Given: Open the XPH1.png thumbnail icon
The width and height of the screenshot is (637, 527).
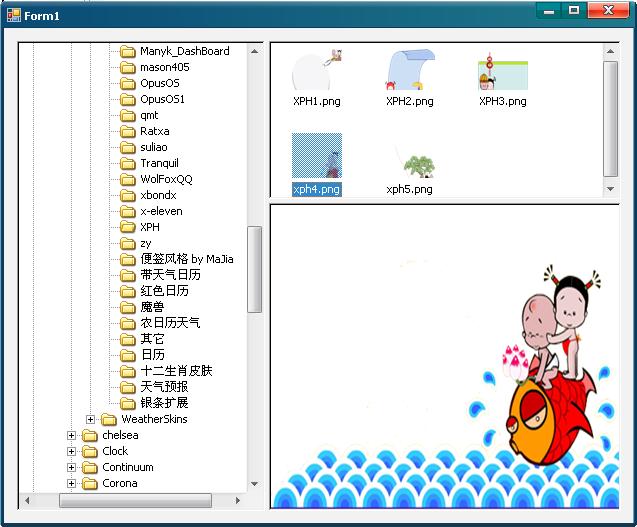Looking at the screenshot, I should 318,70.
